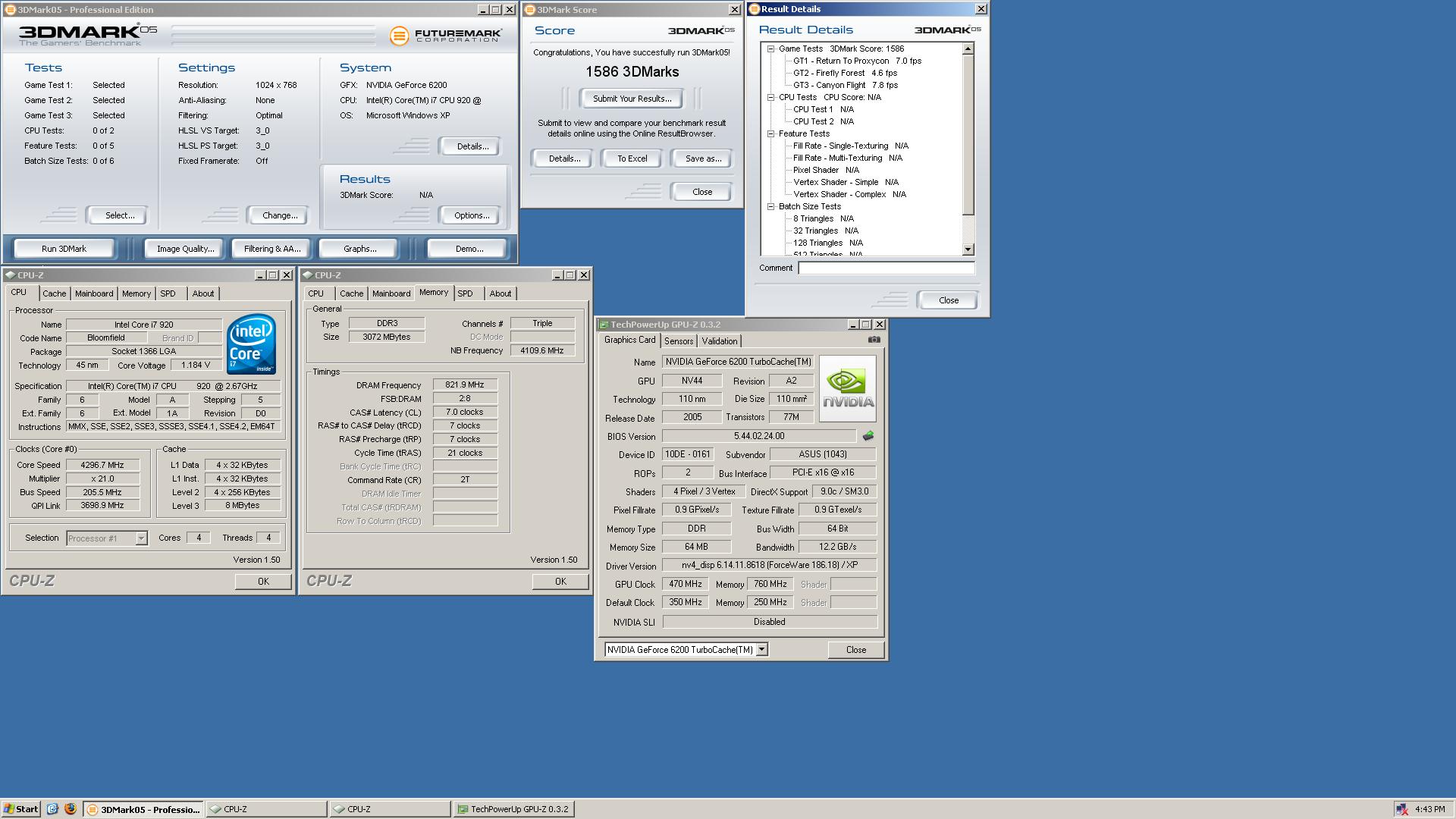Image resolution: width=1456 pixels, height=819 pixels.
Task: Click the Comment input field
Action: [886, 268]
